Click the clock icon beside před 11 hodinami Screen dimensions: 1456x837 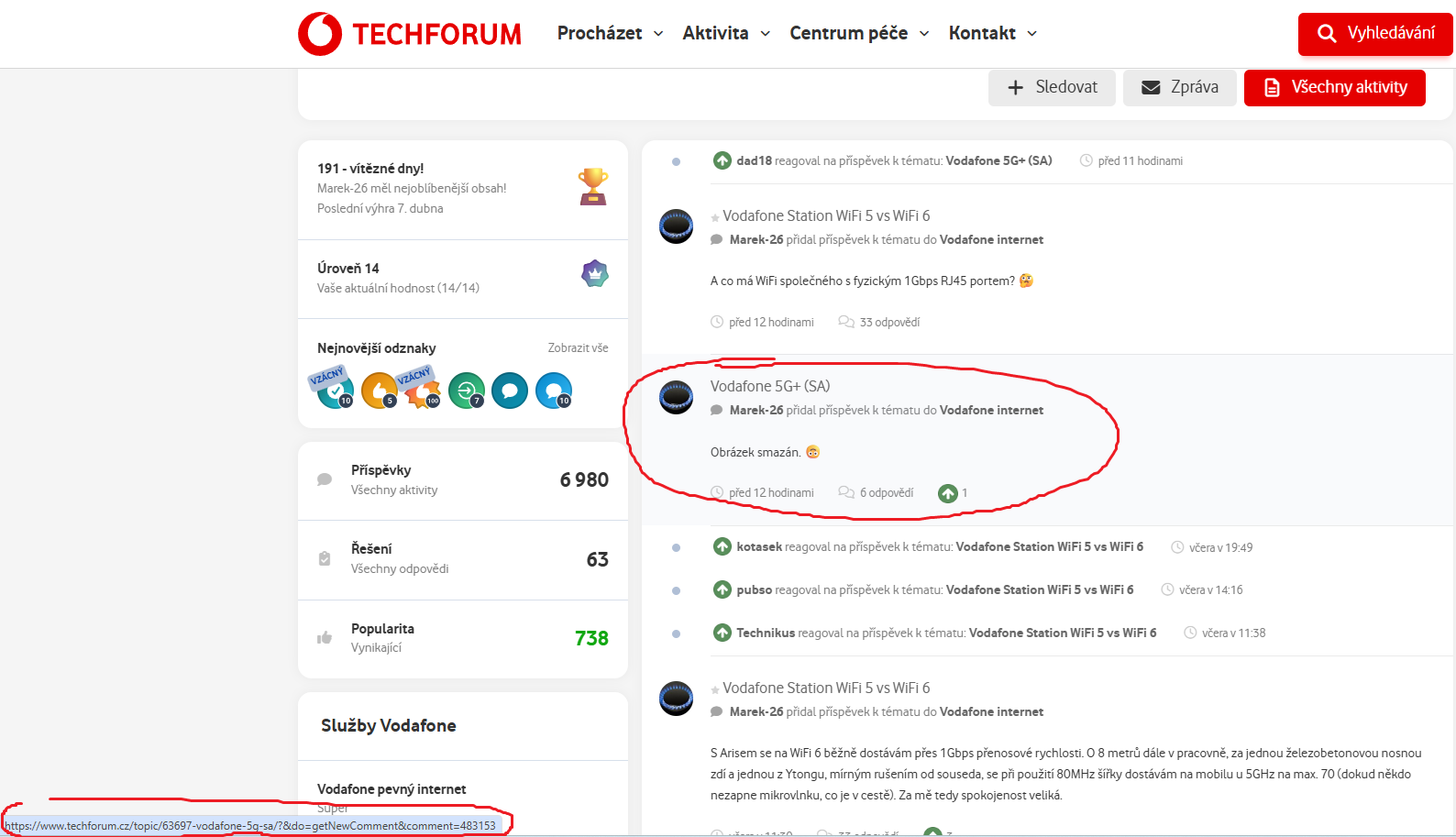point(1086,160)
